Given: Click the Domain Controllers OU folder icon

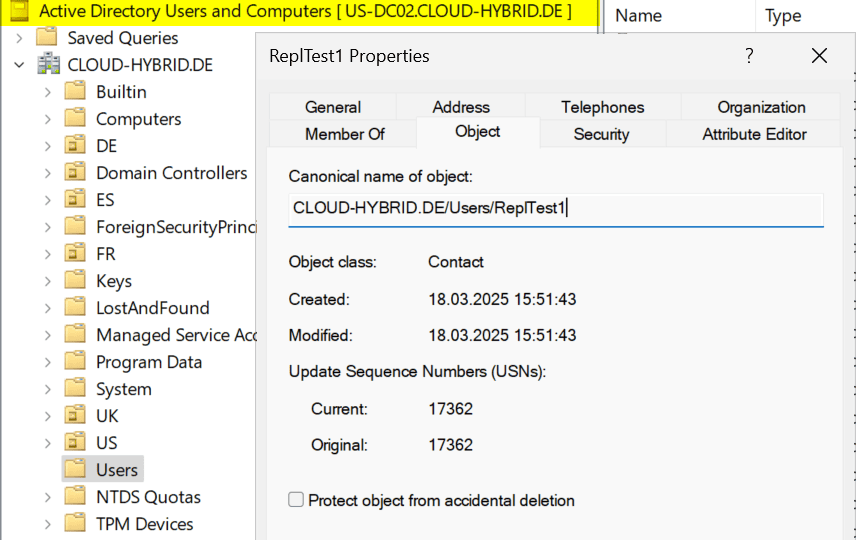Looking at the screenshot, I should coord(75,173).
